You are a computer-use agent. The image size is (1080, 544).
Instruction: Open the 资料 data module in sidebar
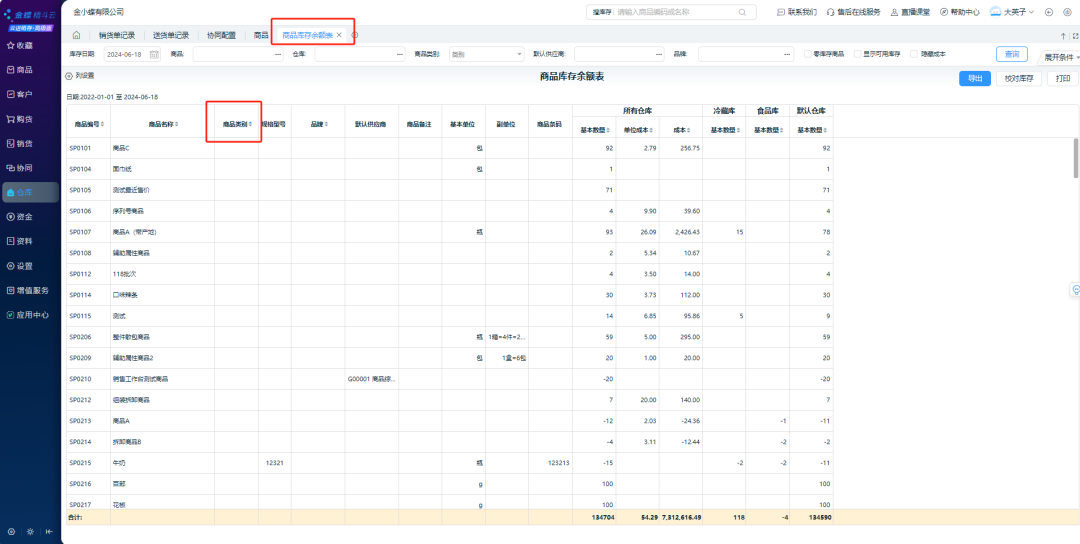click(x=20, y=241)
